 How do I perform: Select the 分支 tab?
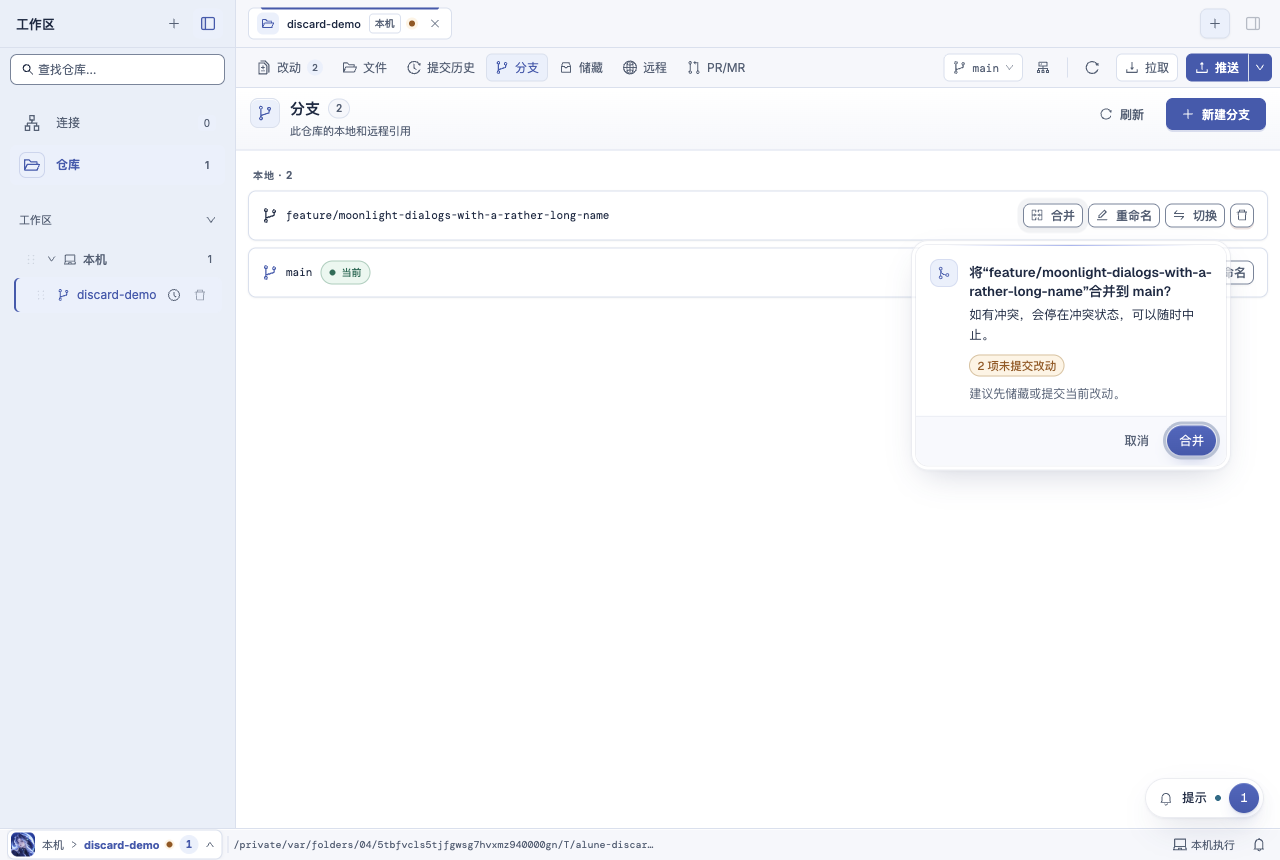pos(517,68)
